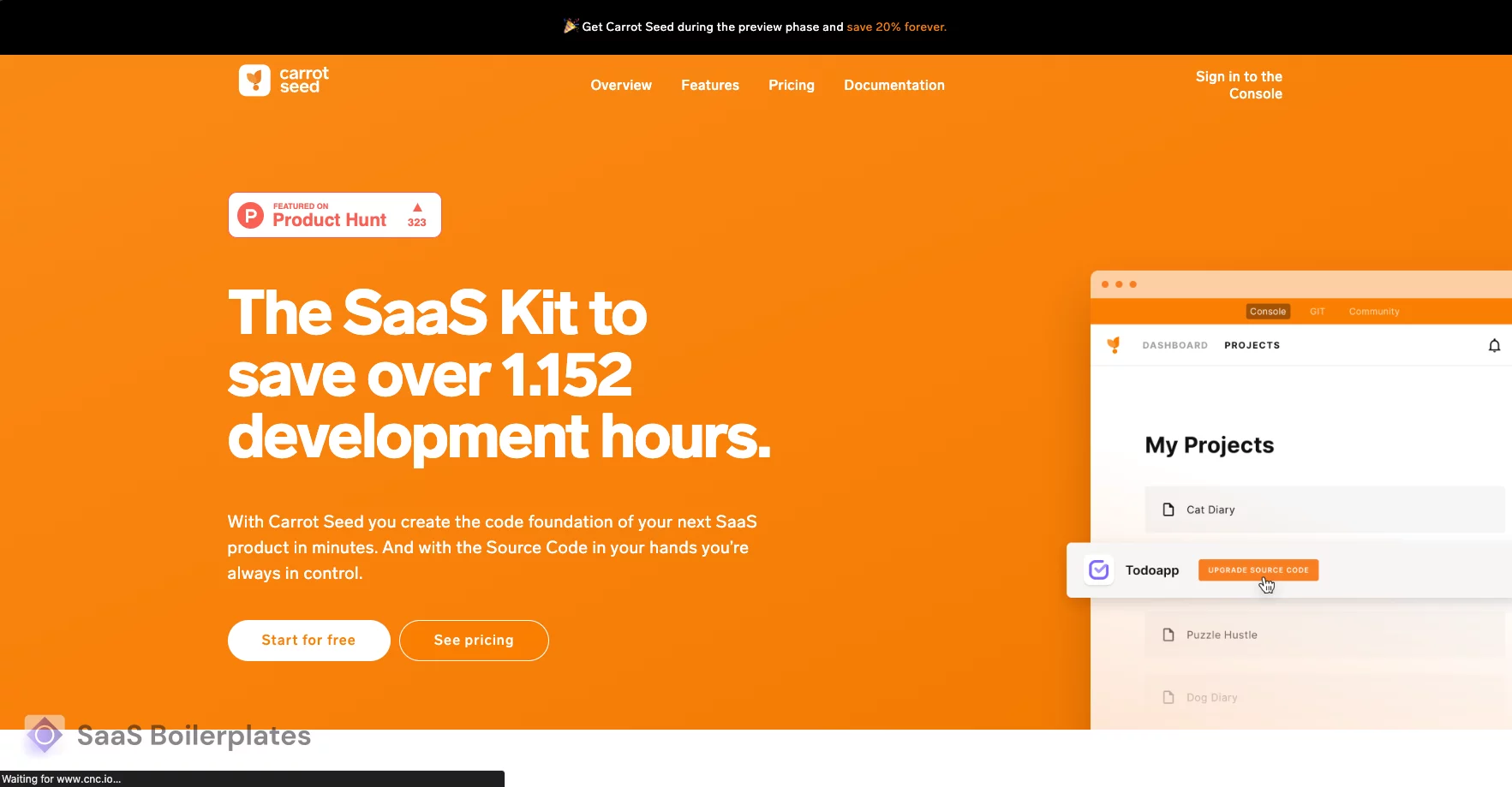
Task: Open the Documentation menu item
Action: pos(893,85)
